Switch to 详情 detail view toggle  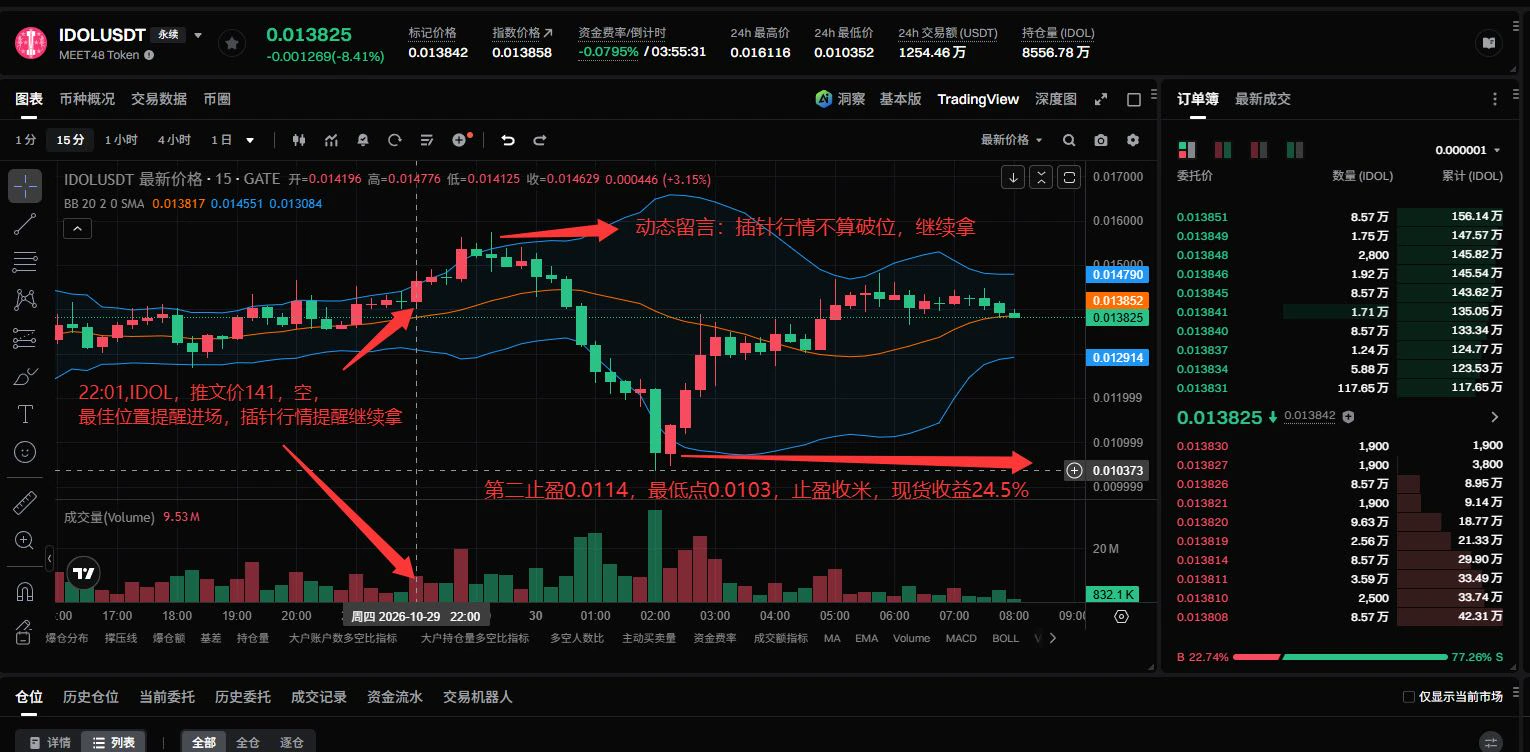(50, 742)
